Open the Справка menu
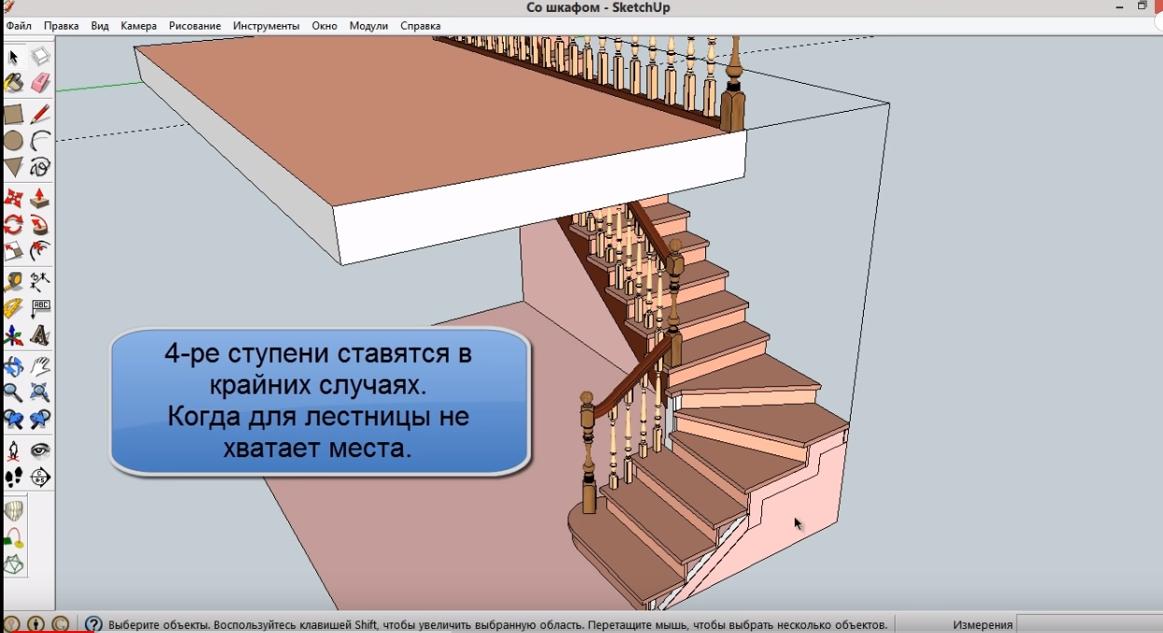This screenshot has height=633, width=1163. (420, 26)
